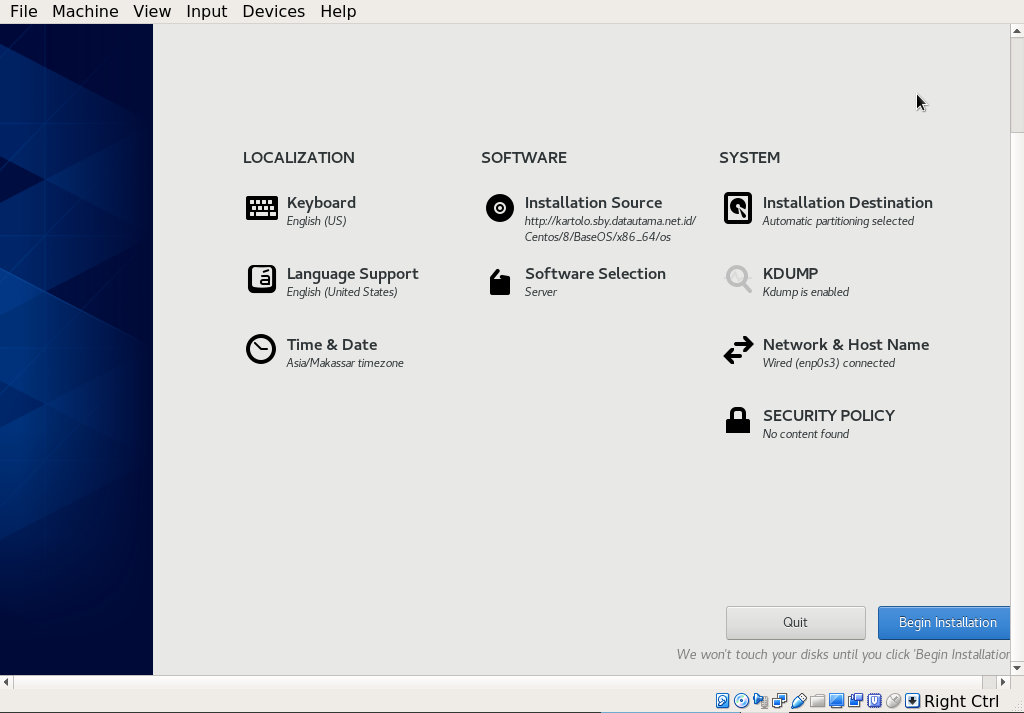Open the File menu
Screen dimensions: 1024x713
tap(23, 11)
